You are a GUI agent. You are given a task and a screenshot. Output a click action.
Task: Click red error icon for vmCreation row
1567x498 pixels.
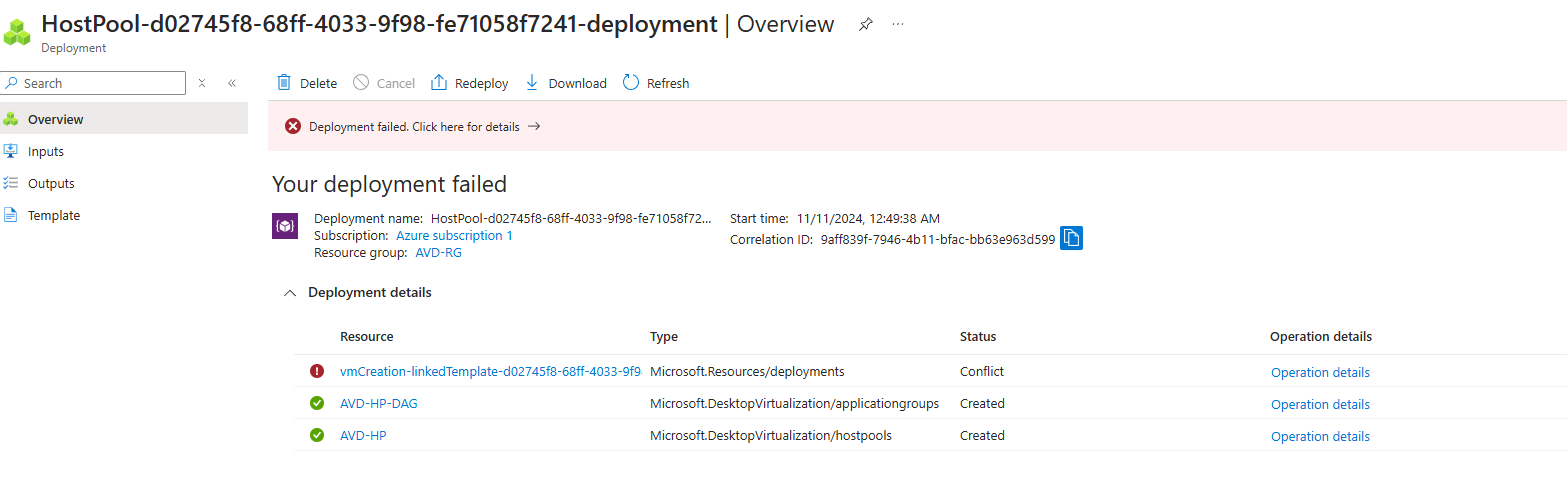pos(317,371)
